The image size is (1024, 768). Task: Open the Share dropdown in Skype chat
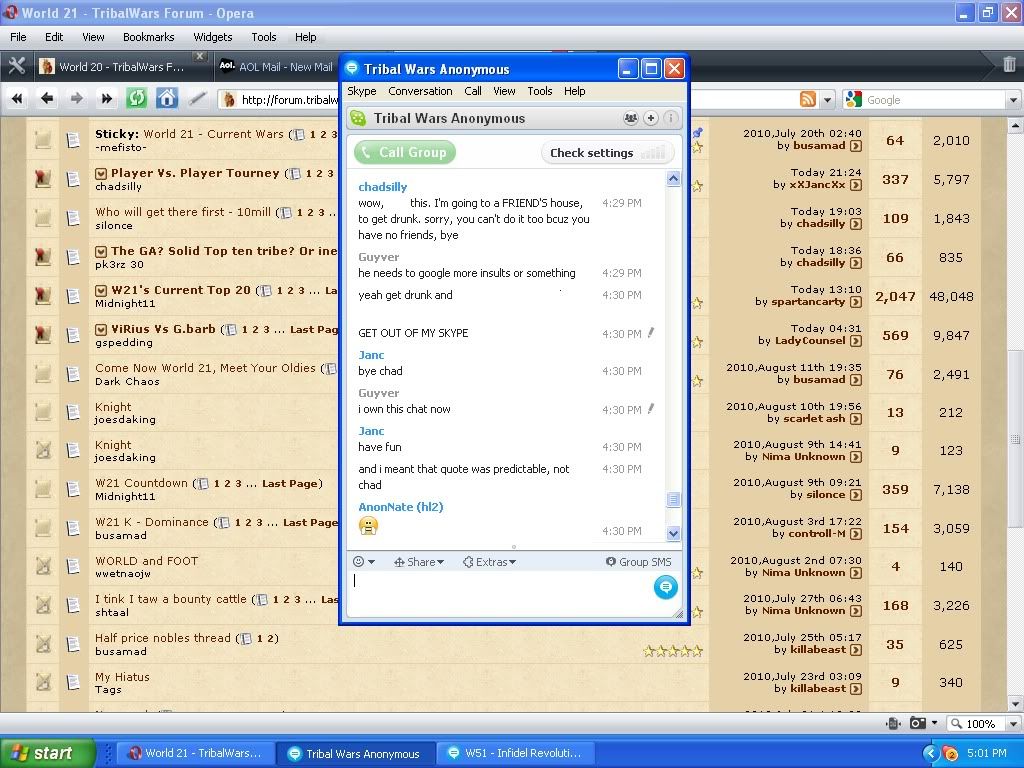[419, 562]
